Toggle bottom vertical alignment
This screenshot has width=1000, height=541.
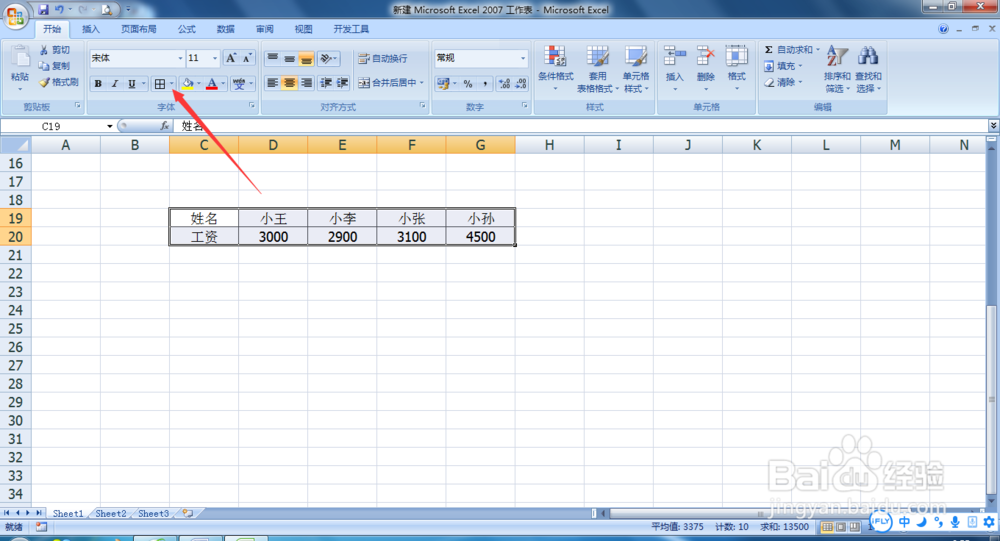[x=306, y=59]
